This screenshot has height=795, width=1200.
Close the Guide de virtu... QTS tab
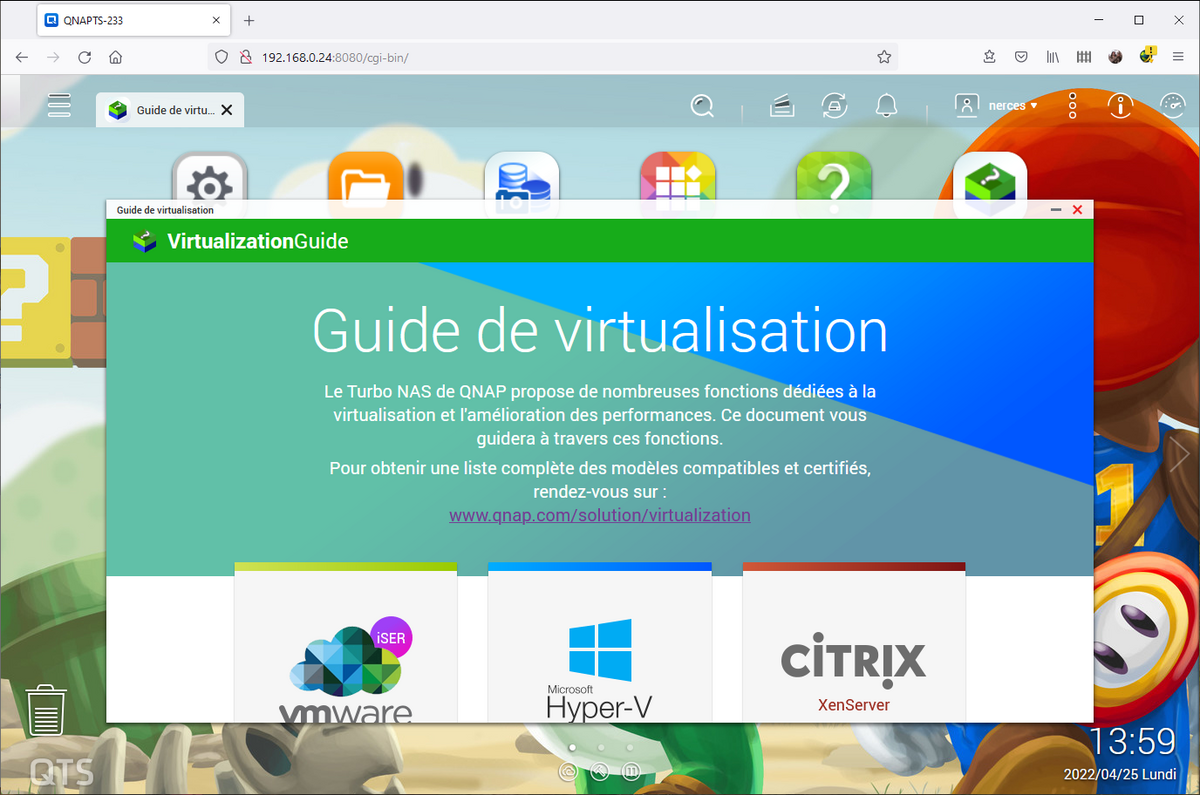tap(227, 110)
